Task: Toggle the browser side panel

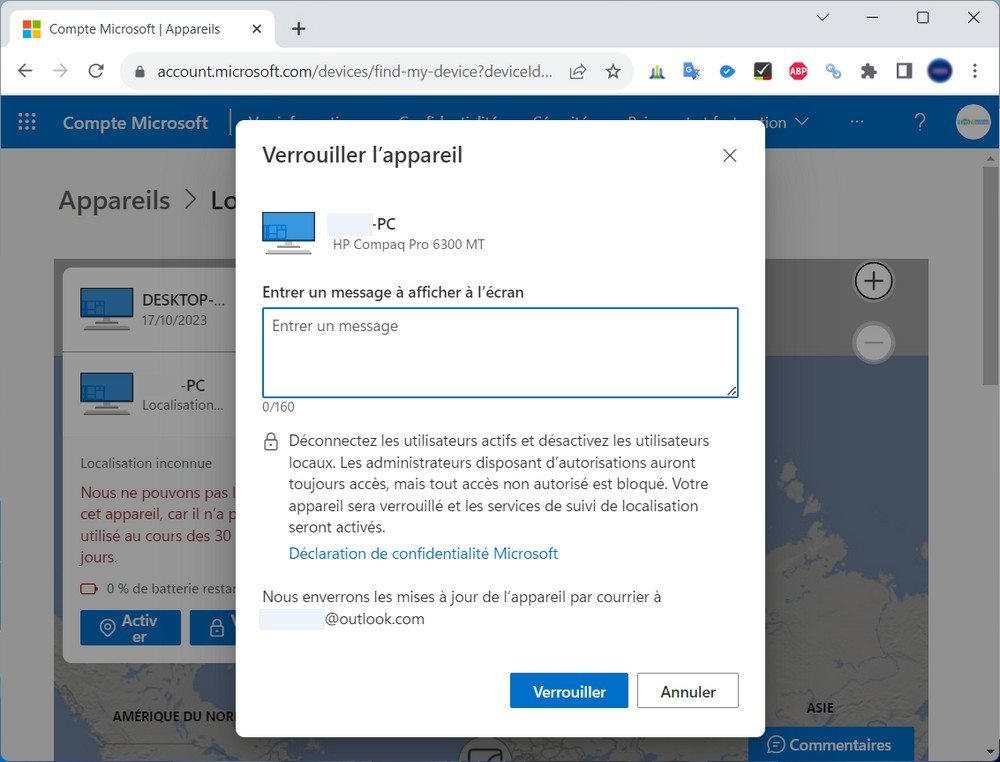Action: coord(904,71)
